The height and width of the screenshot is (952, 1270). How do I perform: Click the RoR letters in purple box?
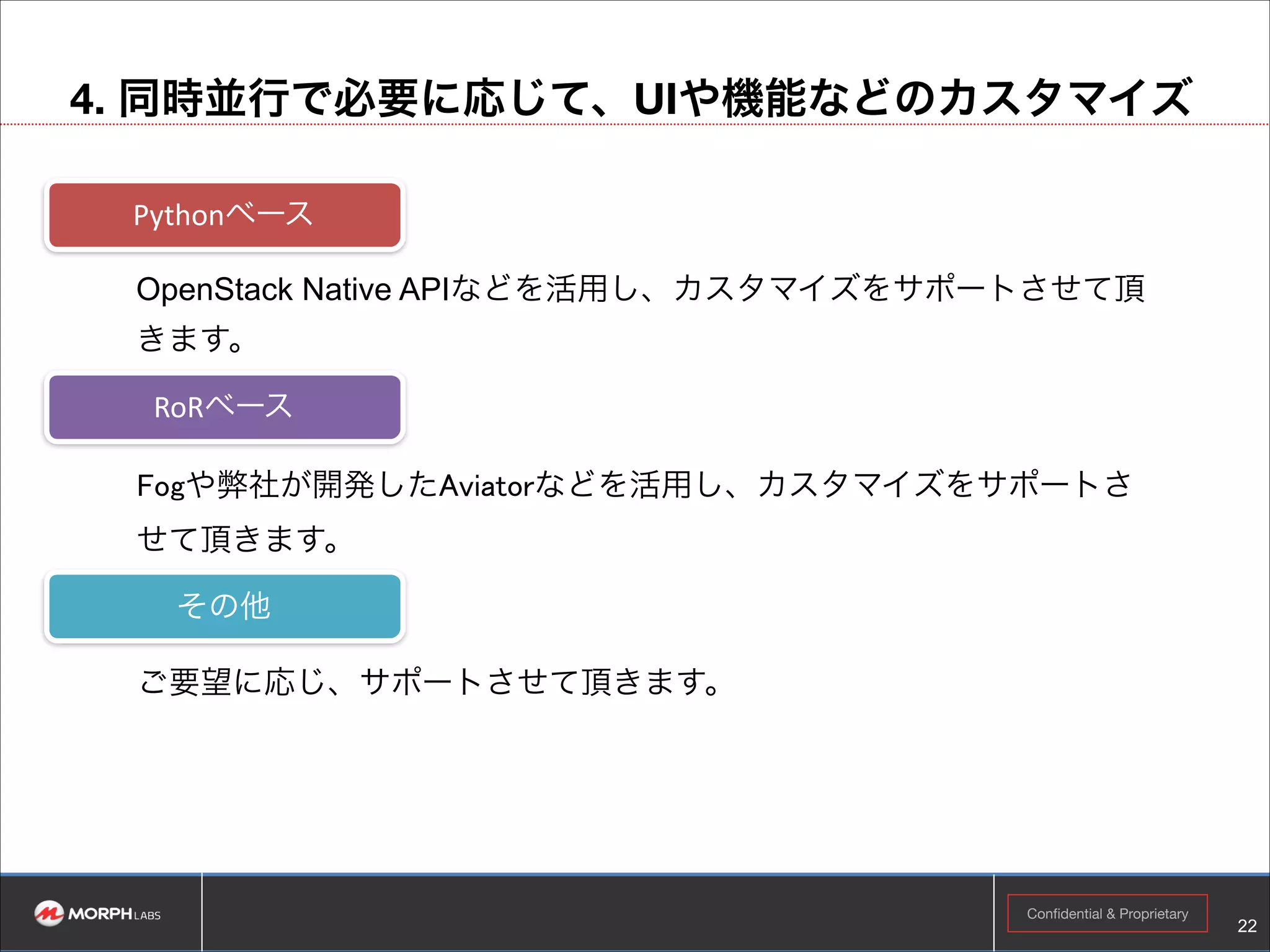pyautogui.click(x=179, y=408)
